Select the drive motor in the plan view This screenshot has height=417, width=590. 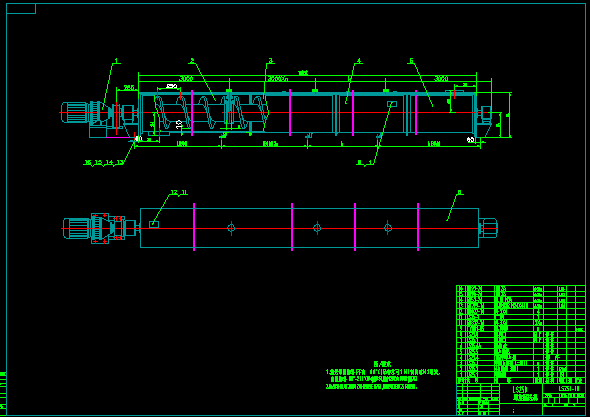point(77,228)
